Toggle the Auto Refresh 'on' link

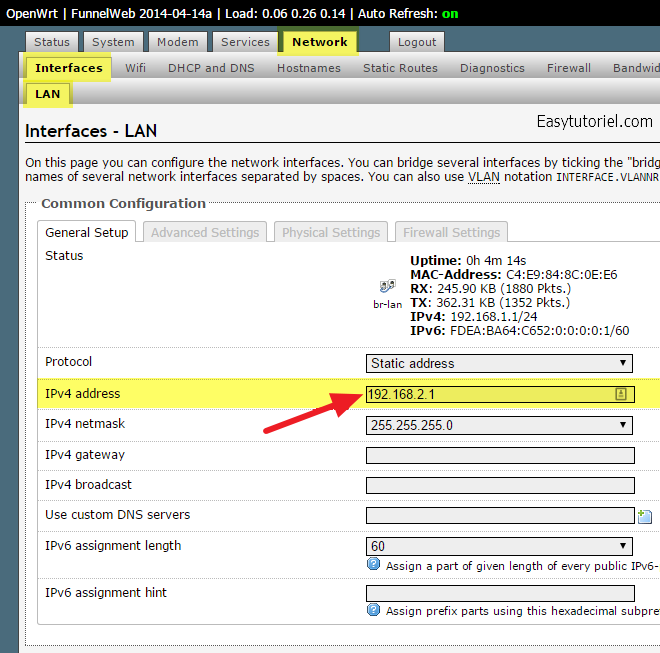450,13
